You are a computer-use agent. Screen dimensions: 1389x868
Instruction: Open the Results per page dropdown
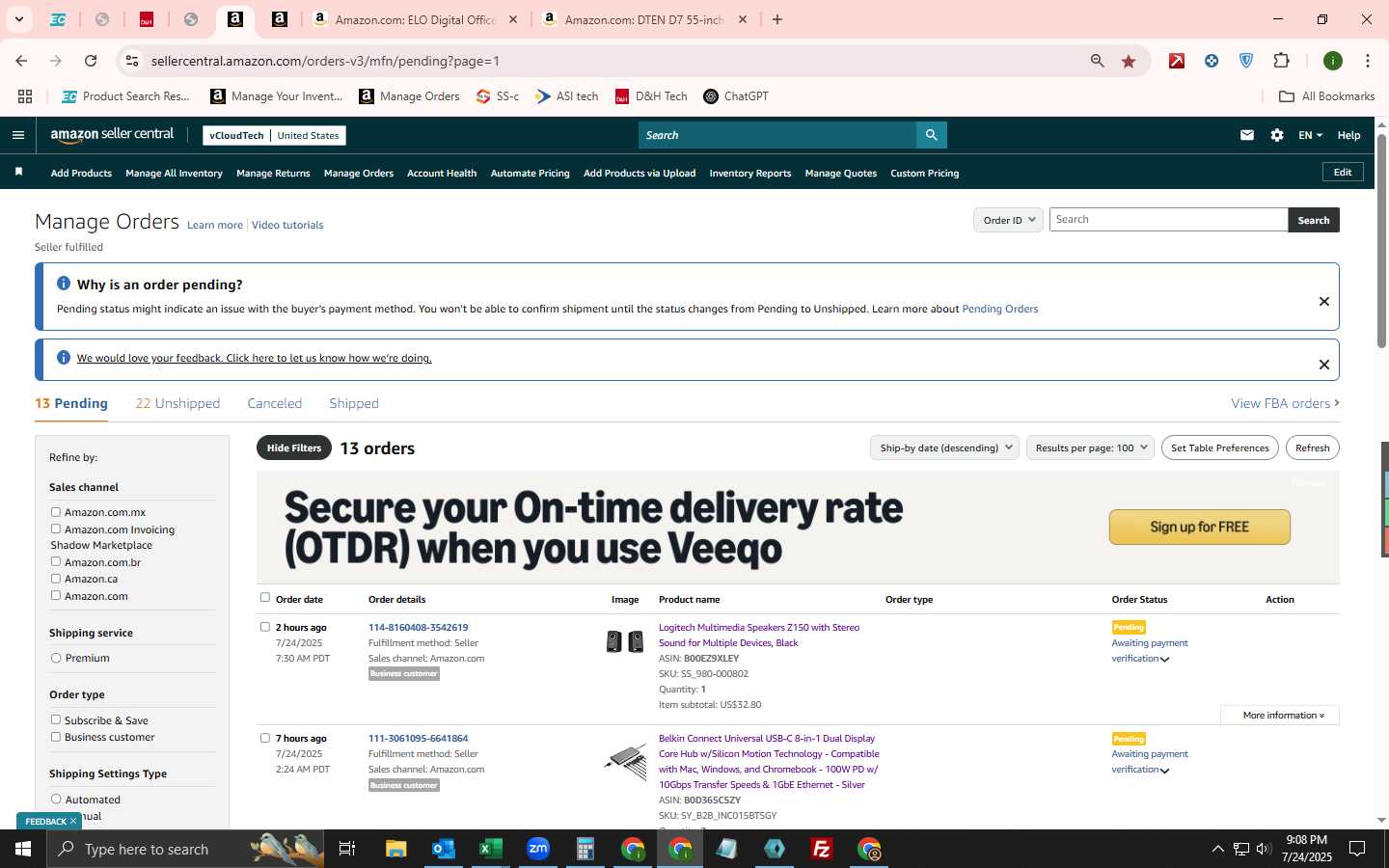[1090, 448]
